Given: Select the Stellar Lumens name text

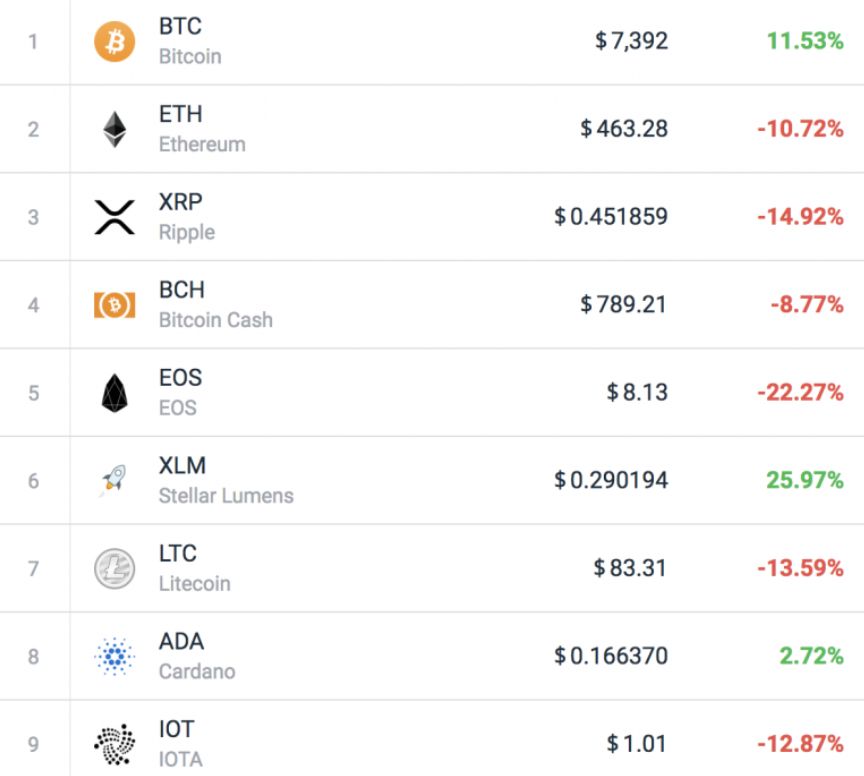Looking at the screenshot, I should (x=226, y=496).
